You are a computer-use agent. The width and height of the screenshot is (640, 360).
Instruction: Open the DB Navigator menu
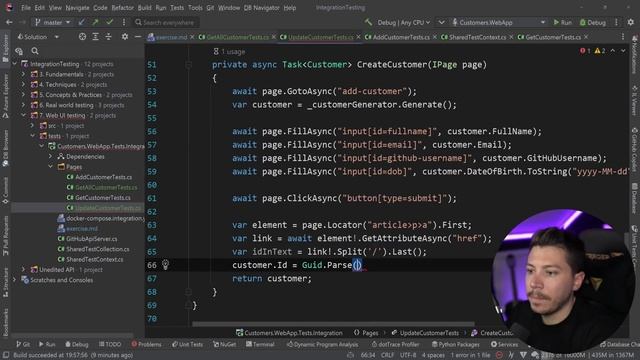(262, 8)
